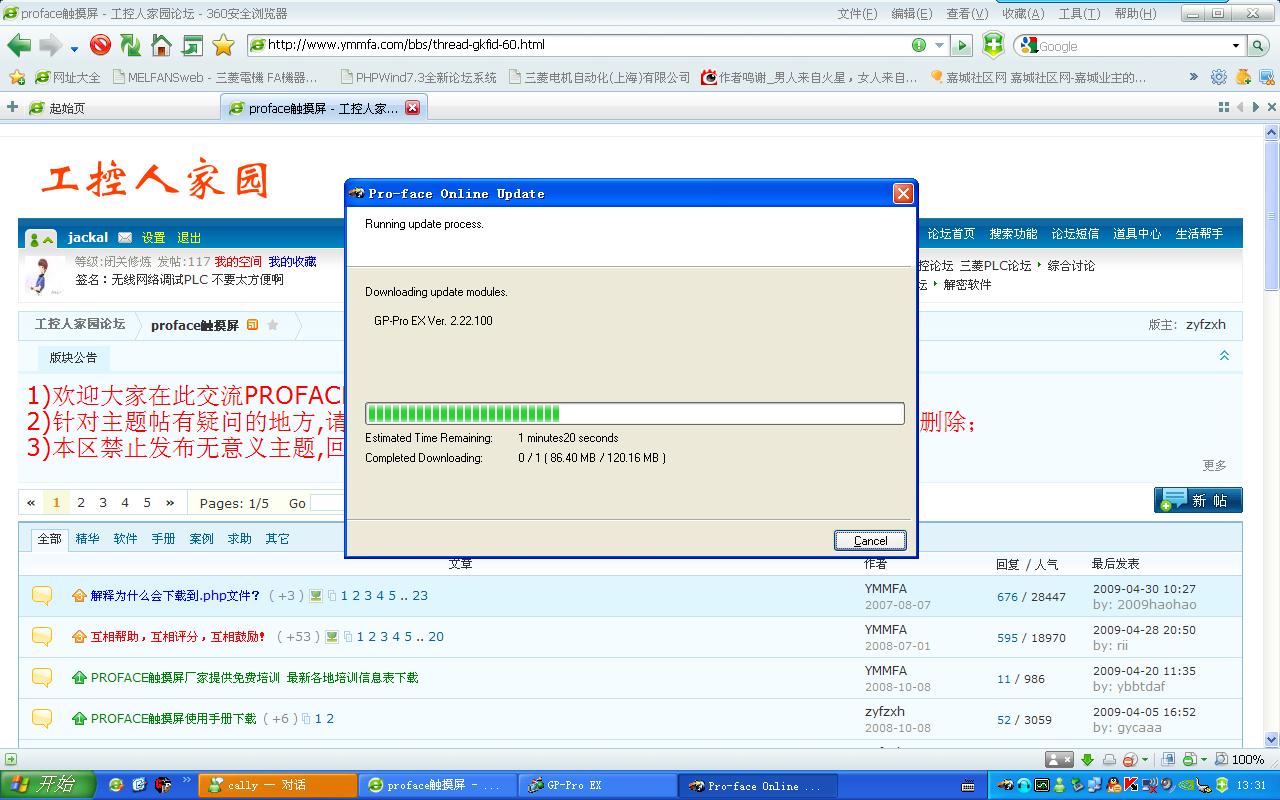Click the Google search input field
This screenshot has width=1280, height=800.
[x=1130, y=46]
